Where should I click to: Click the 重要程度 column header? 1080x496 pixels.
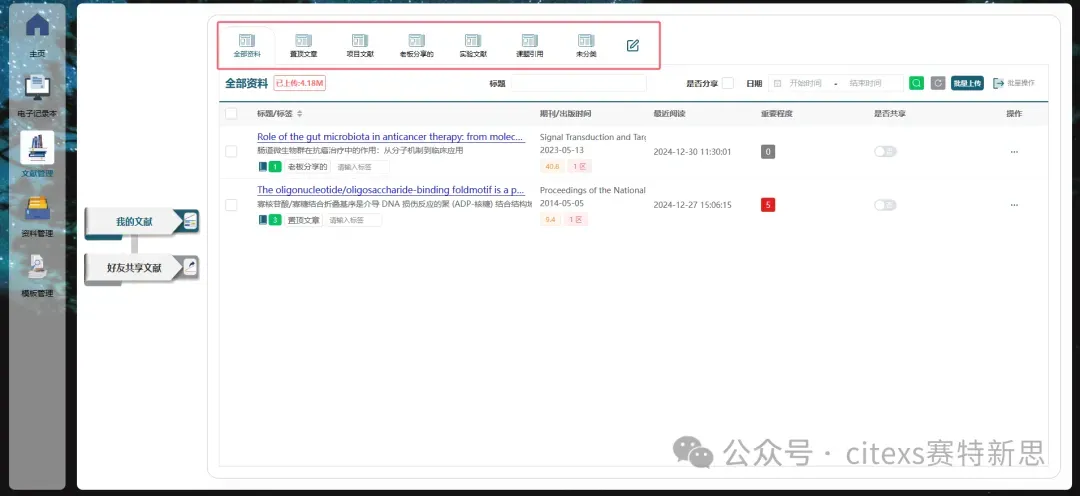(x=776, y=114)
